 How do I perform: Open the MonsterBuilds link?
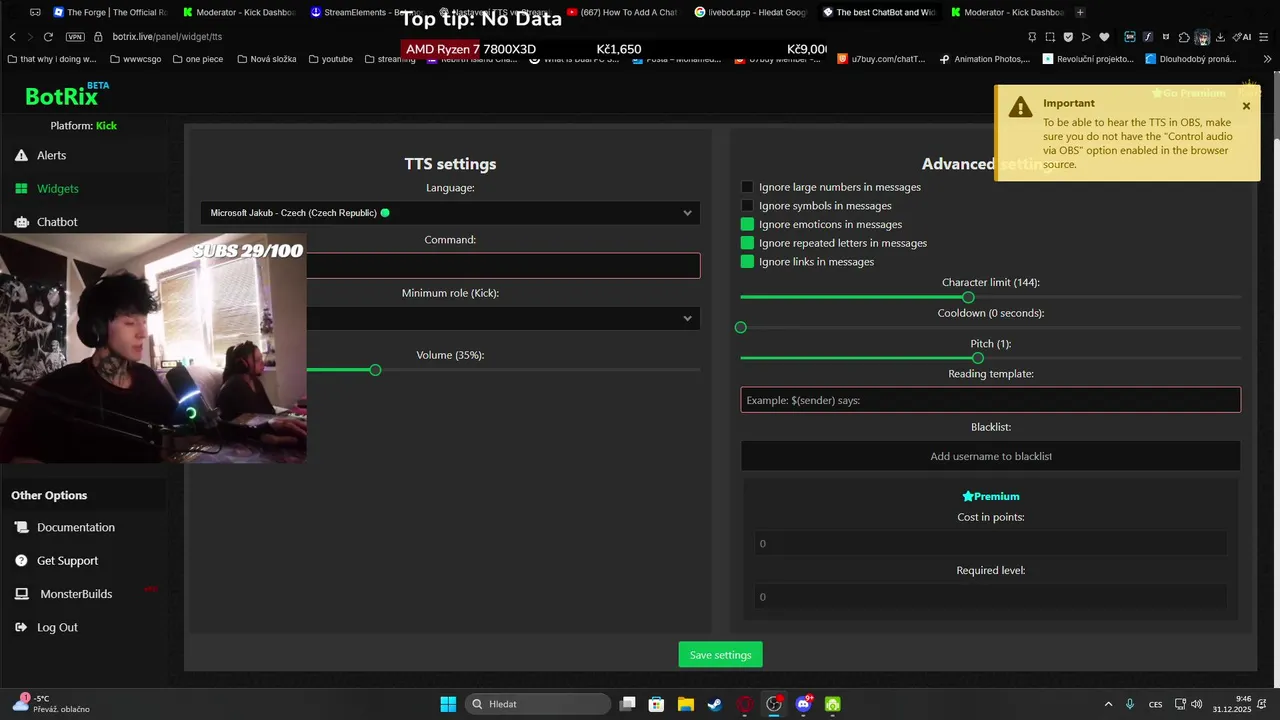pyautogui.click(x=76, y=594)
